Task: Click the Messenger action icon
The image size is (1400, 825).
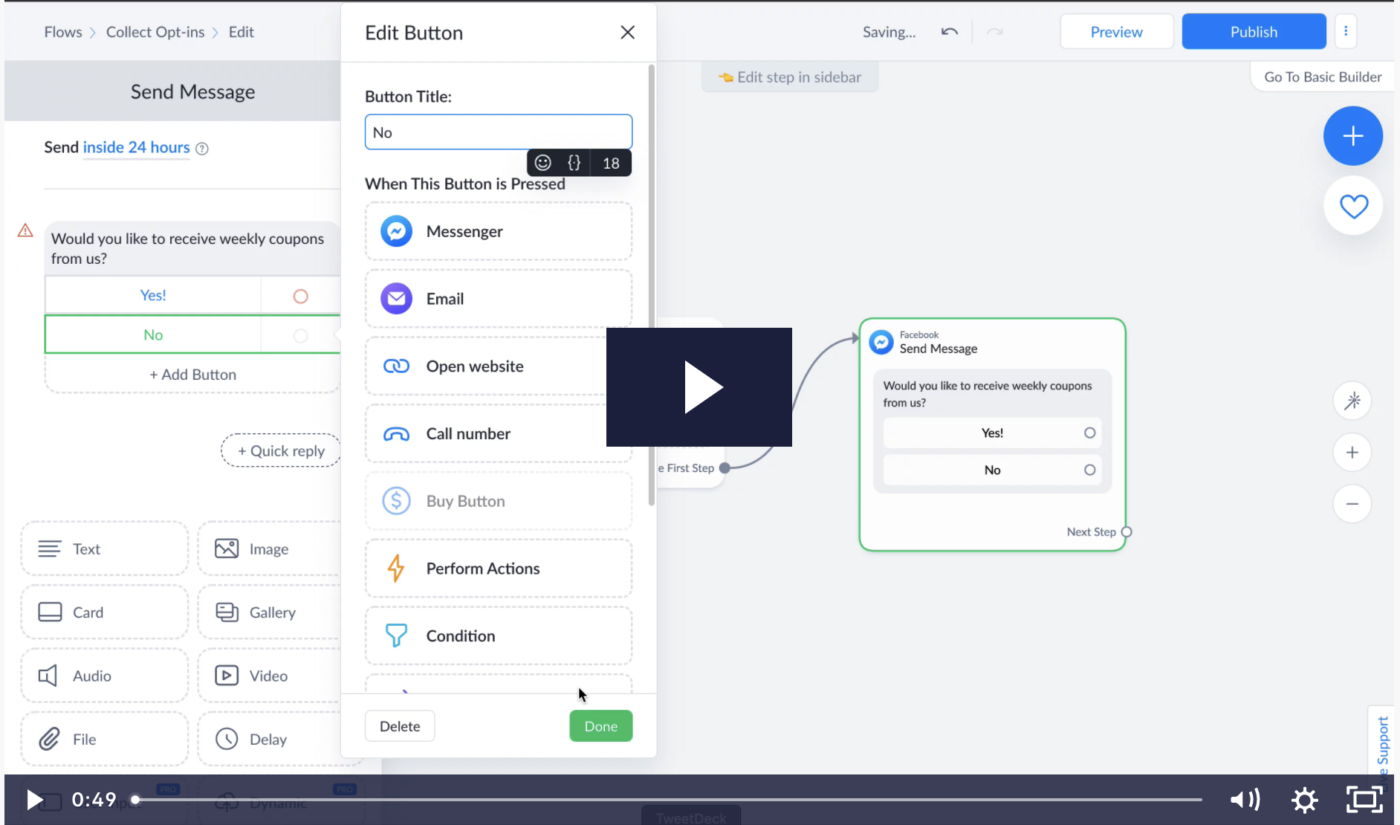Action: (x=396, y=231)
